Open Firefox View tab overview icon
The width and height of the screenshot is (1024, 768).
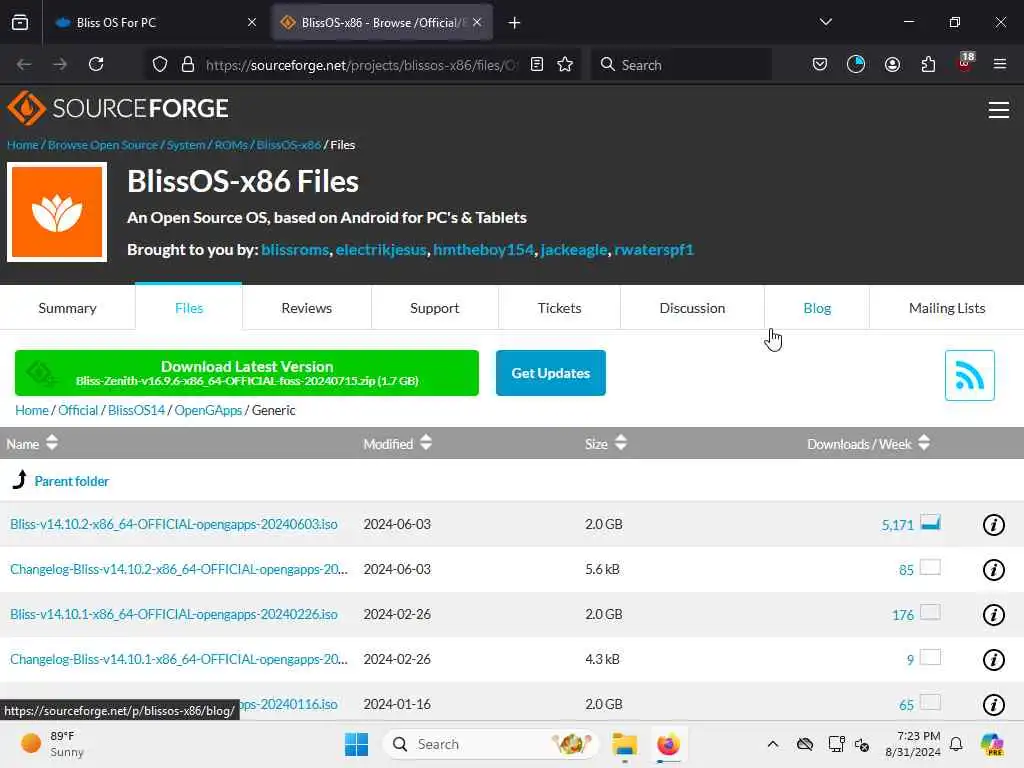(20, 22)
